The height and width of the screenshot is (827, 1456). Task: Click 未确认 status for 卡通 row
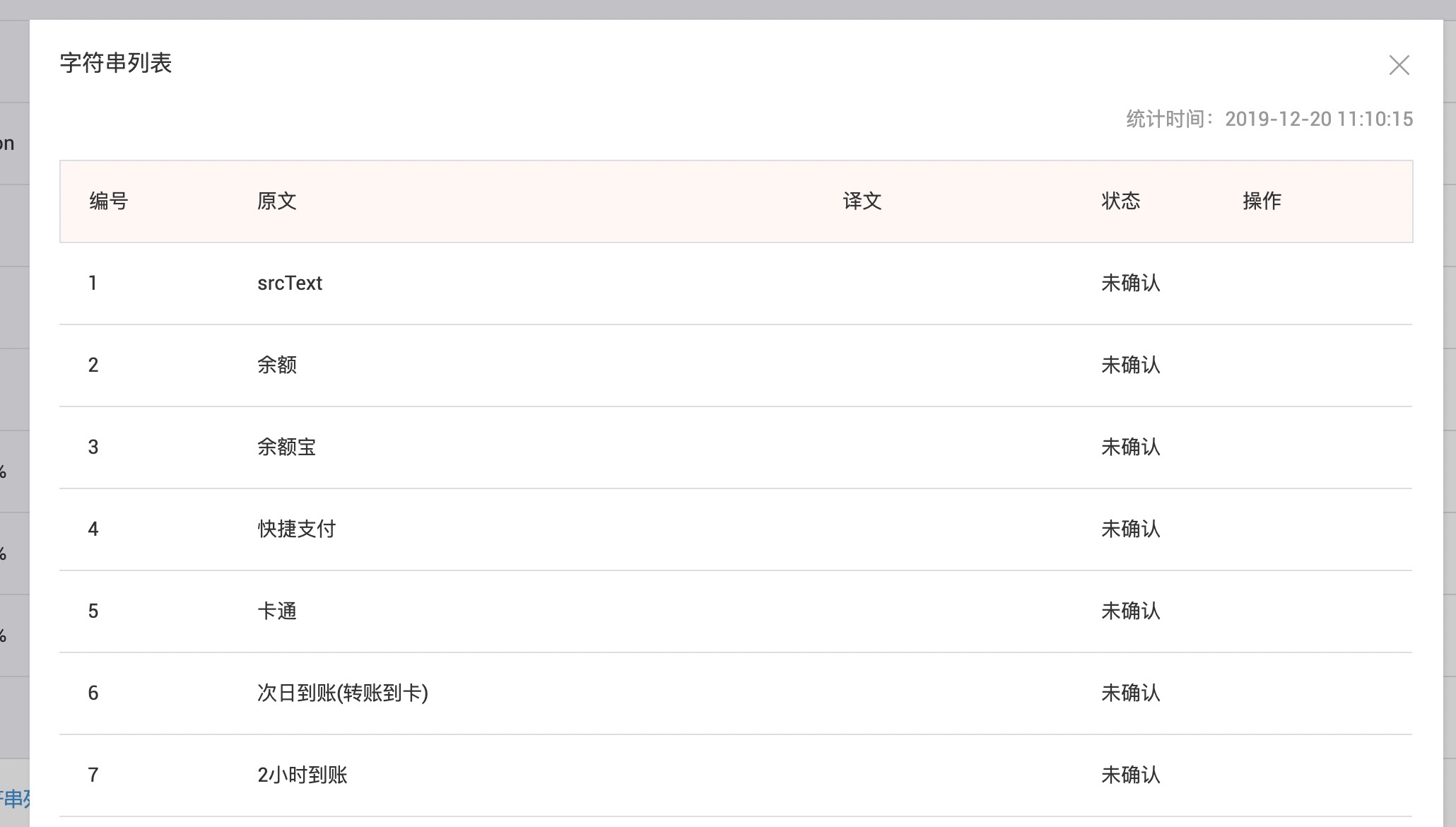coord(1131,611)
